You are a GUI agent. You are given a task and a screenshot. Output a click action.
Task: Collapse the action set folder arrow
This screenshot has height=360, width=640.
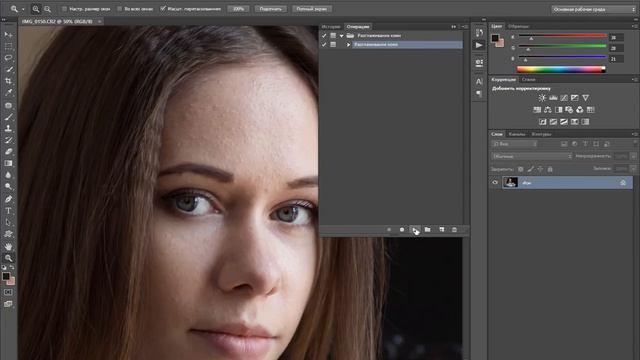342,36
